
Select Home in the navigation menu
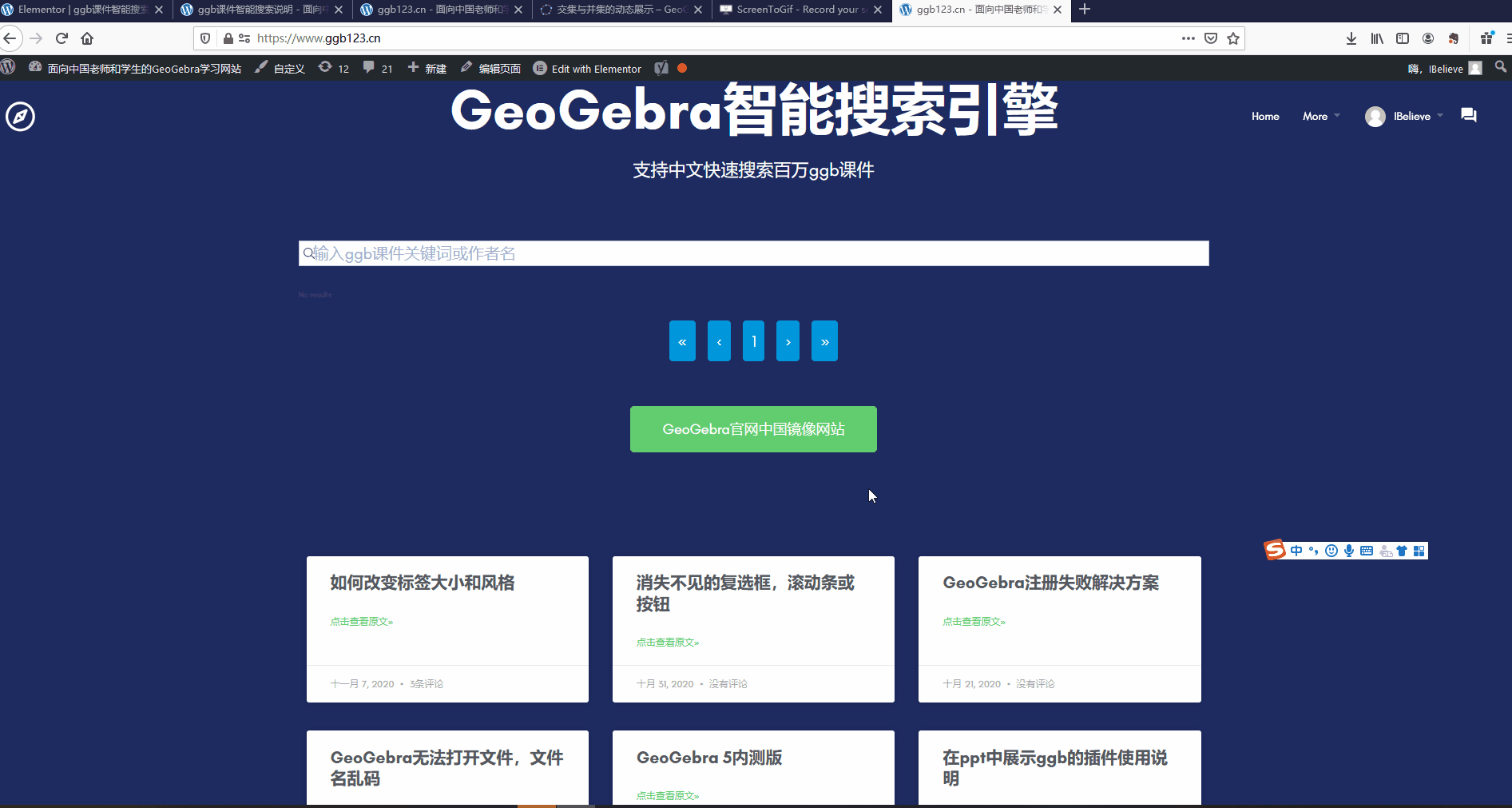pyautogui.click(x=1264, y=116)
